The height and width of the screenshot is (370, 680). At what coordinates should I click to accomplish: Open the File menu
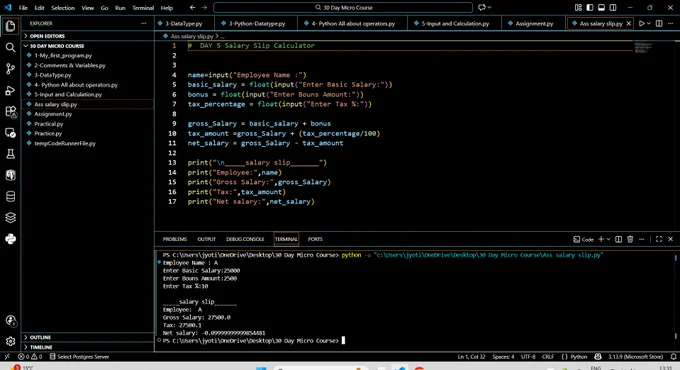[23, 8]
